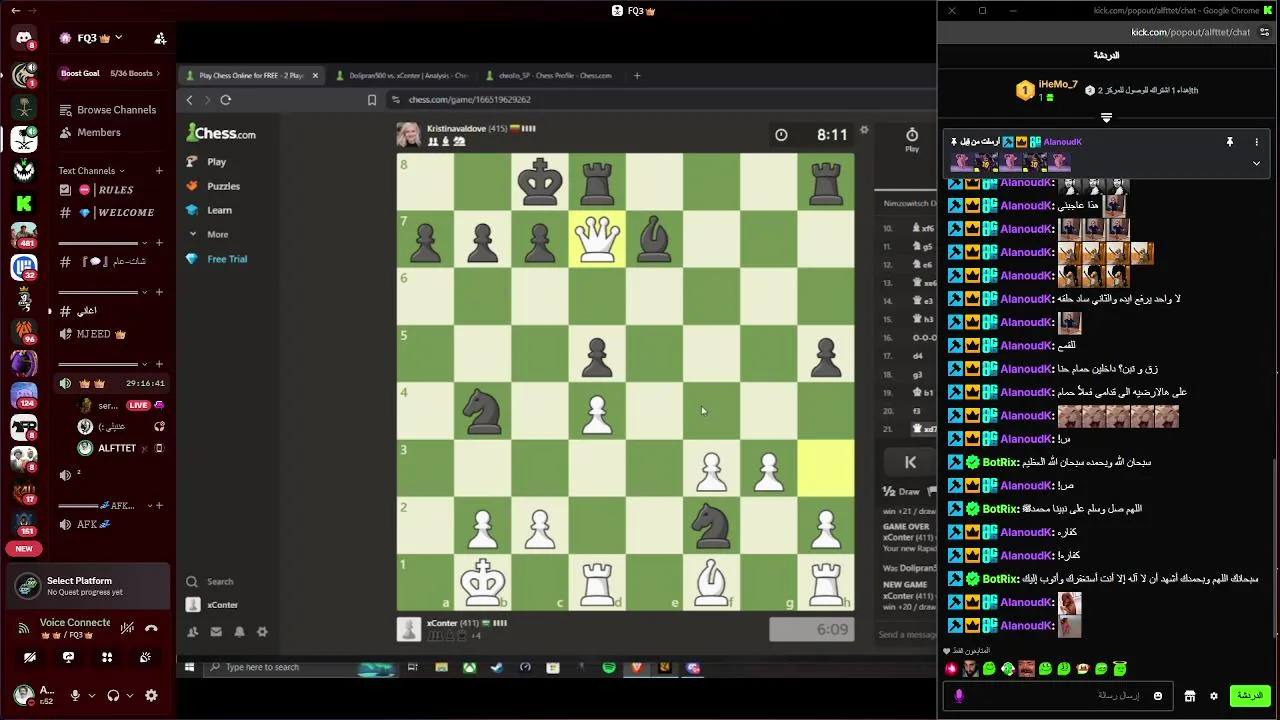Screen dimensions: 1280x720
Task: Expand the pinned message chevron in Kick chat
Action: (1257, 163)
